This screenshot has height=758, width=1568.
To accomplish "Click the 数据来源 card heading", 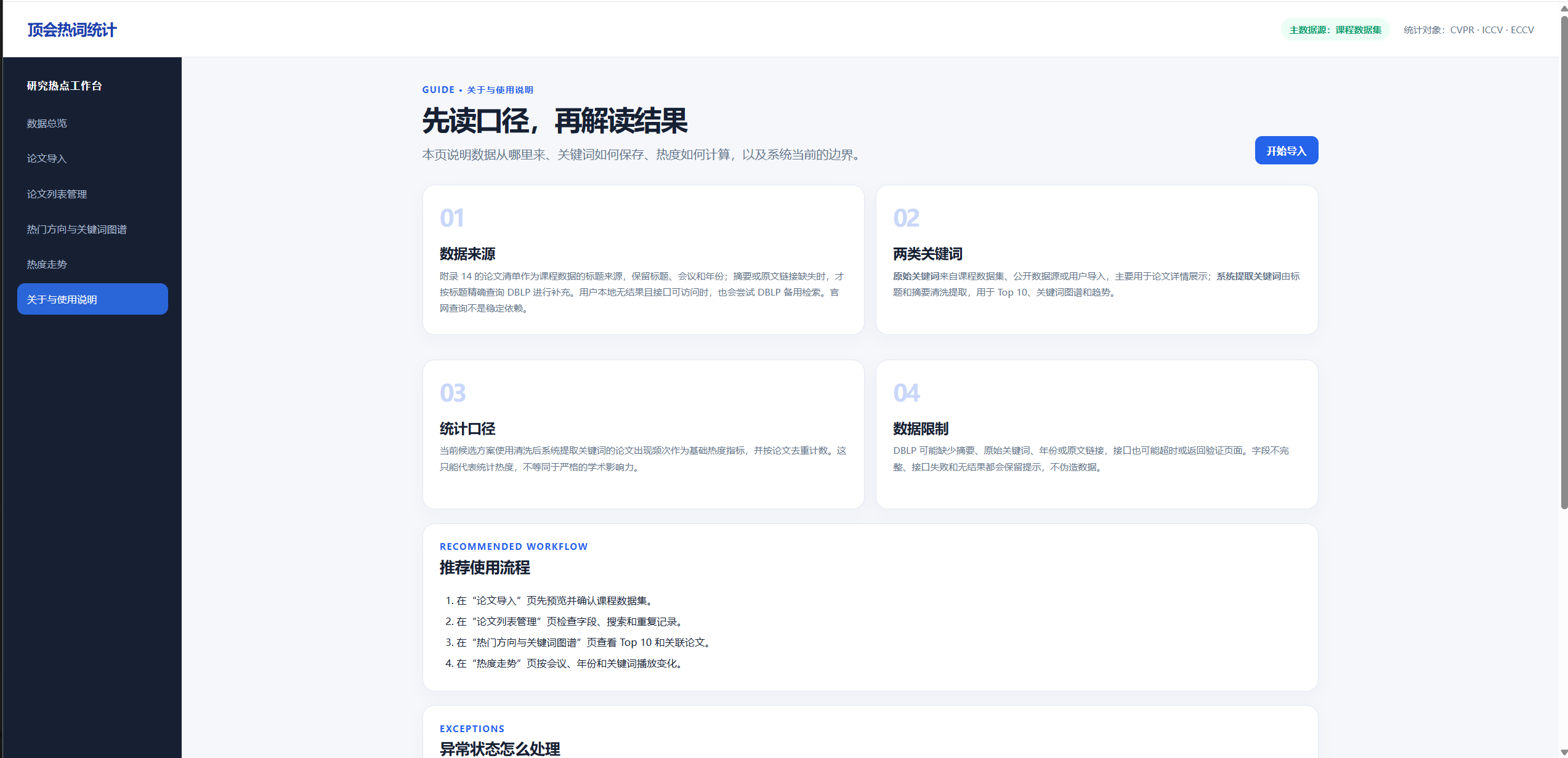I will [x=467, y=254].
